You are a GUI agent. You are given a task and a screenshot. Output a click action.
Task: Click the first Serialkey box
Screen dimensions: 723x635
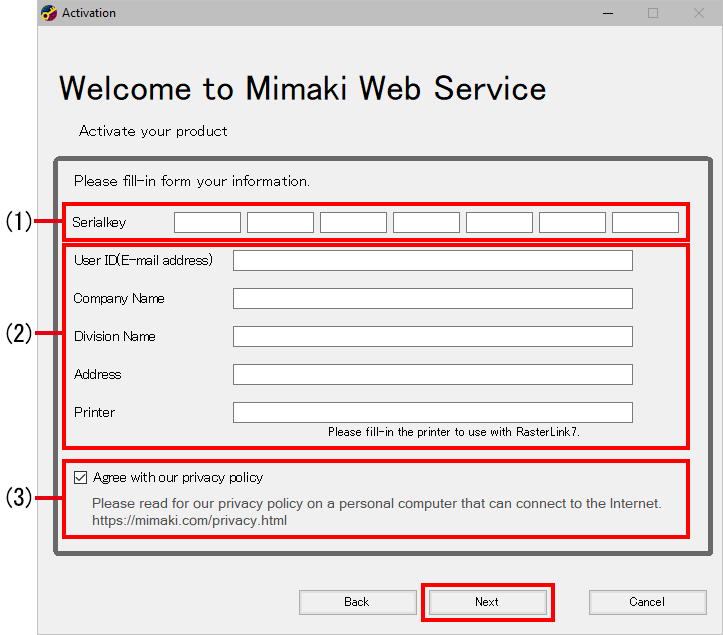coord(207,222)
